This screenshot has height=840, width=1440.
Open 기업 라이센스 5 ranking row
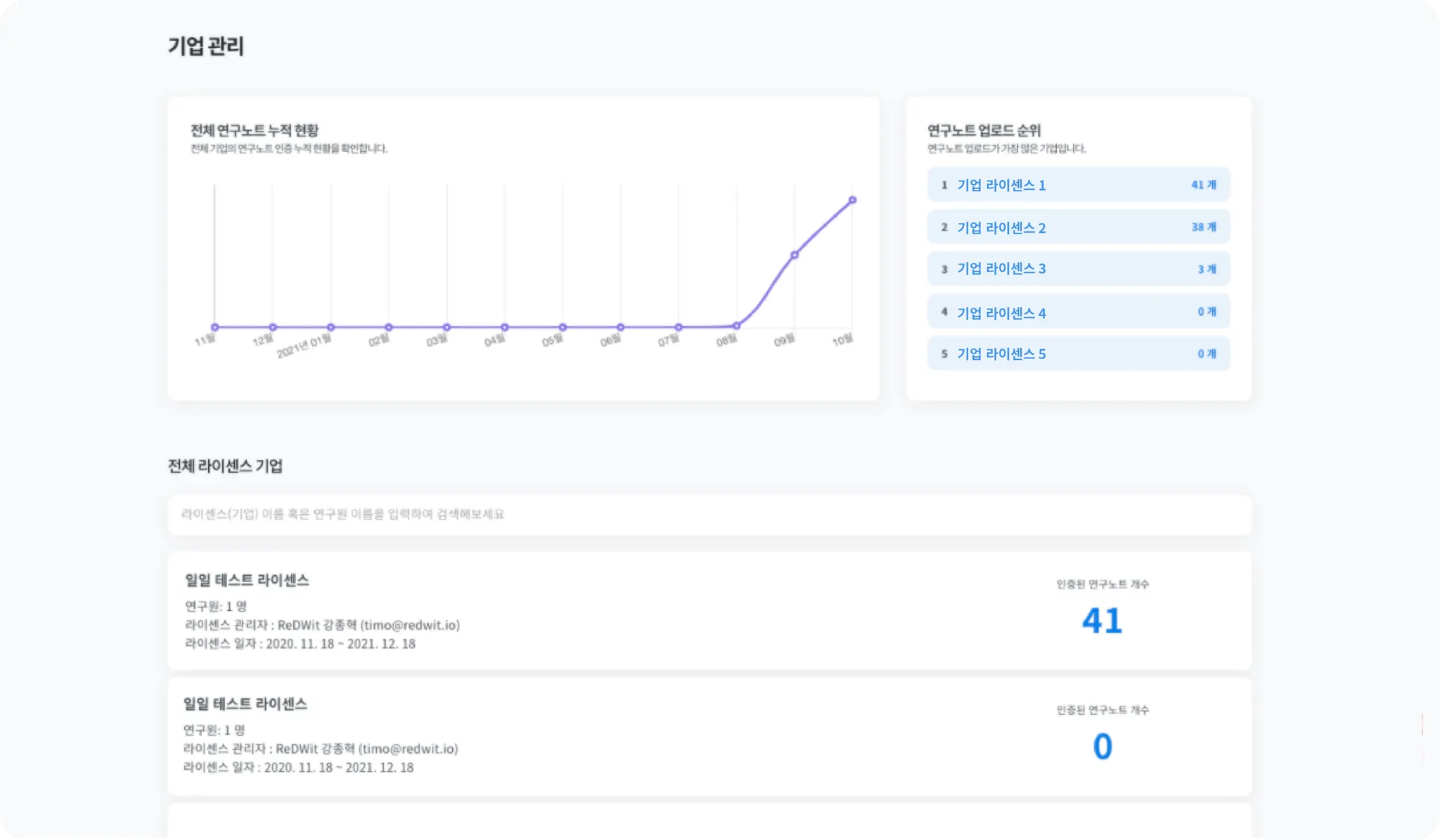1078,354
